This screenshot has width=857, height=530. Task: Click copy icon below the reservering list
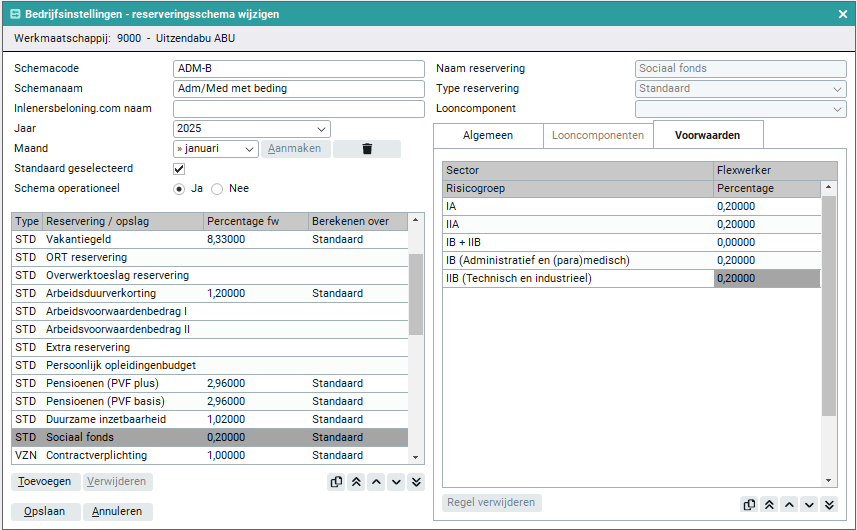tap(336, 482)
